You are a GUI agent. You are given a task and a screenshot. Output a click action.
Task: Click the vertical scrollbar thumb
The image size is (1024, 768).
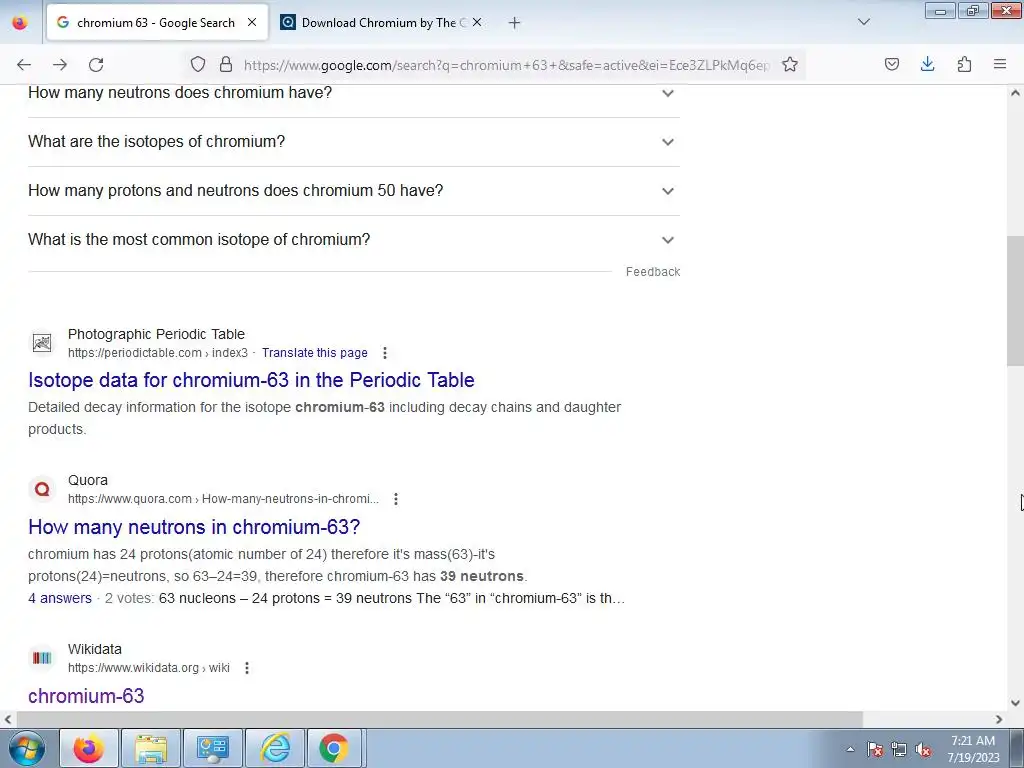(x=1015, y=300)
